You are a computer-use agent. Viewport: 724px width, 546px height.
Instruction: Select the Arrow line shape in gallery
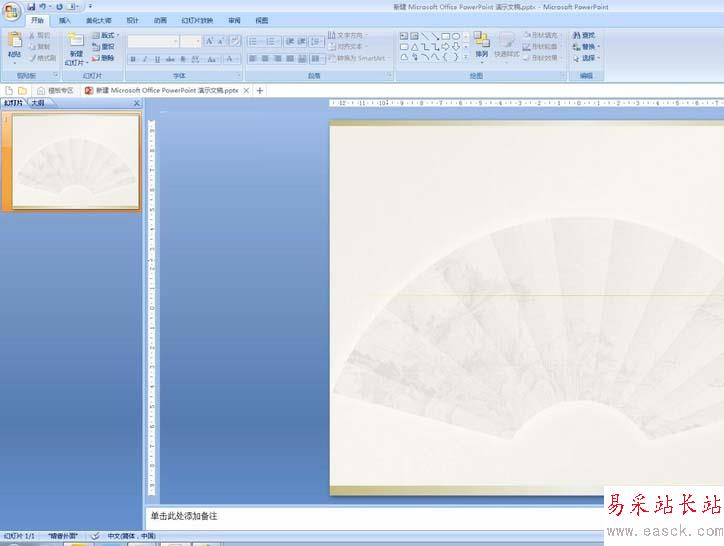click(435, 36)
